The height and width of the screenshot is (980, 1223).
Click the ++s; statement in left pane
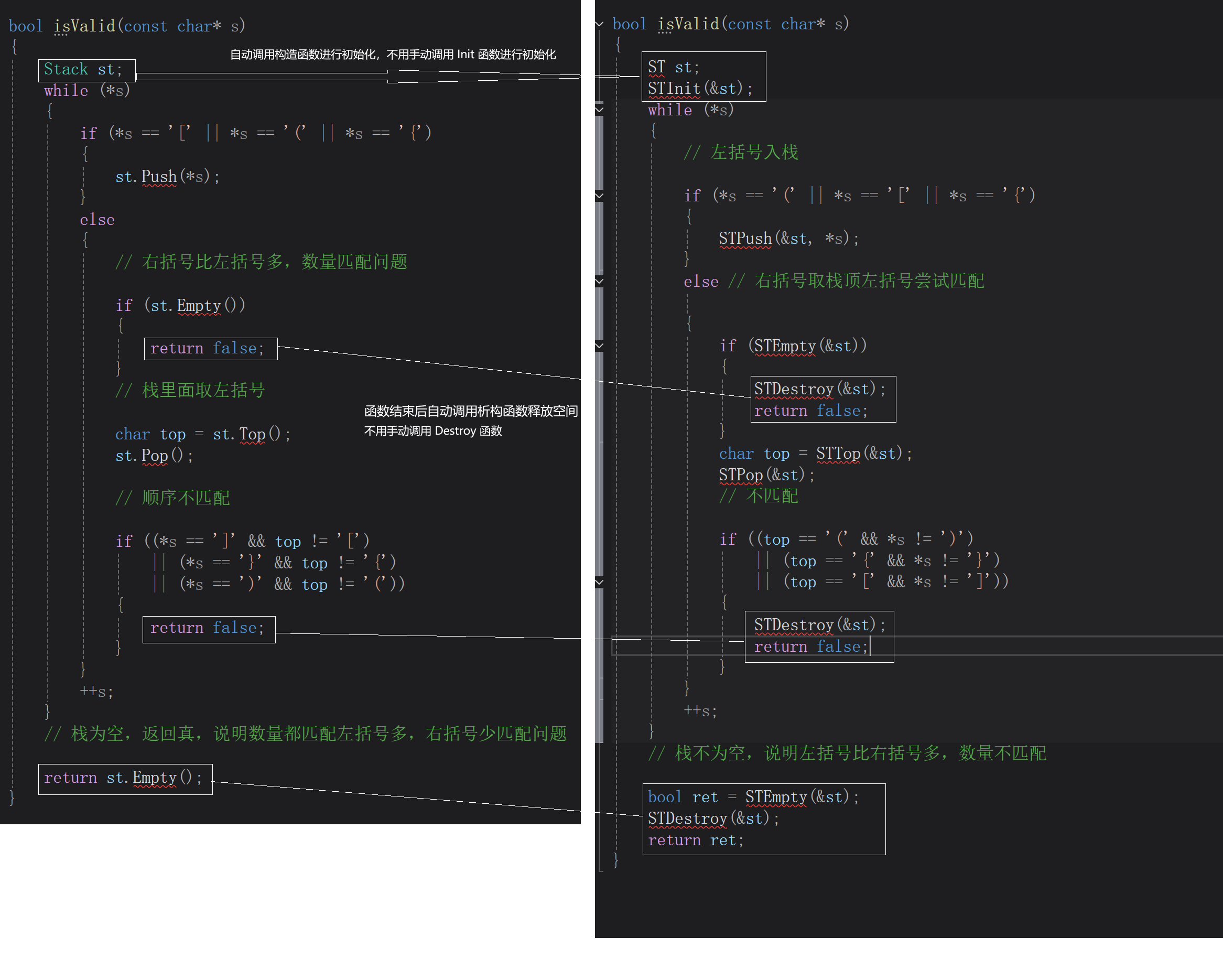coord(96,691)
